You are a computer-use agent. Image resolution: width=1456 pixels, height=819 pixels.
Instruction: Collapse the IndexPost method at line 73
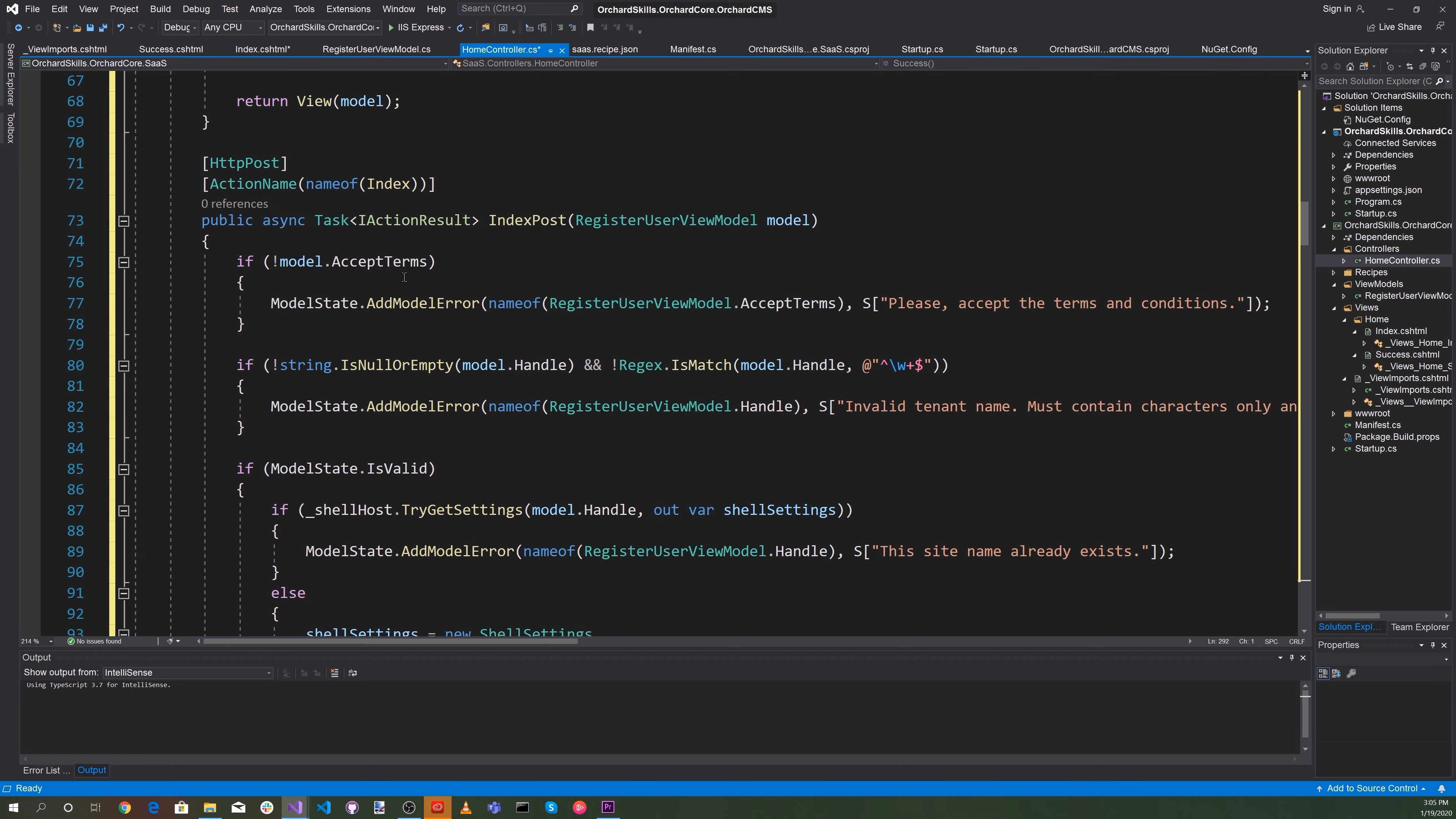(x=124, y=221)
